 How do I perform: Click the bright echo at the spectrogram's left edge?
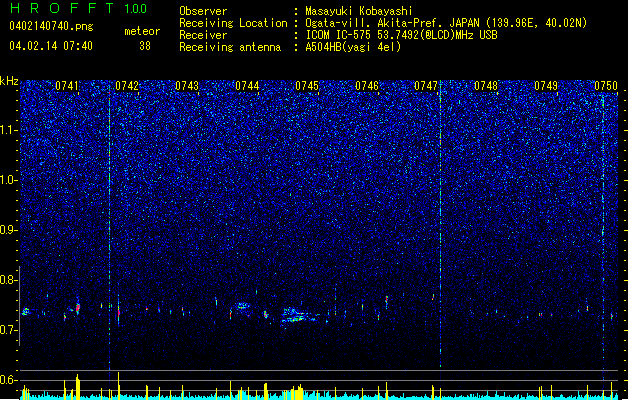click(x=26, y=311)
